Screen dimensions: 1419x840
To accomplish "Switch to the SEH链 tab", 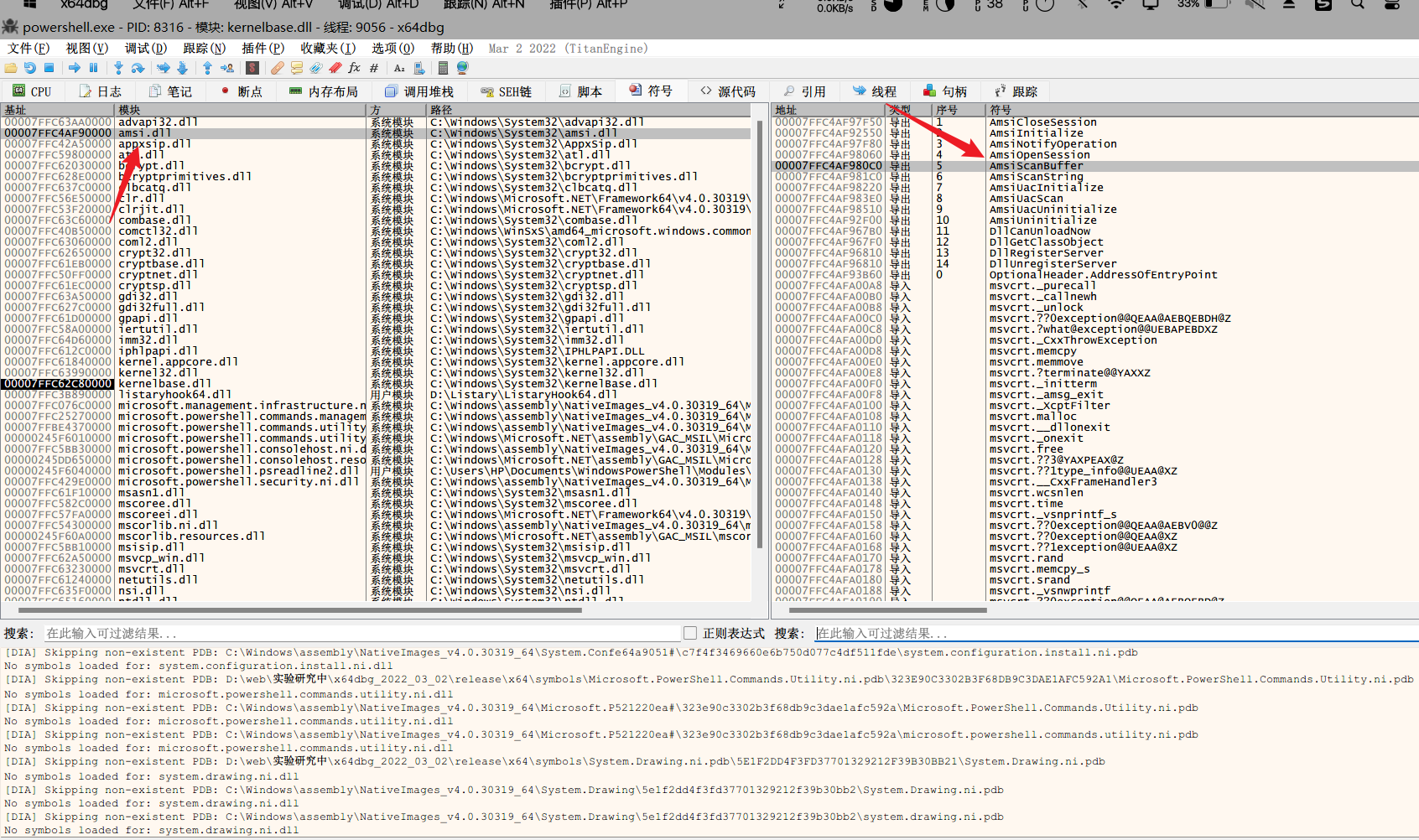I will pyautogui.click(x=507, y=91).
